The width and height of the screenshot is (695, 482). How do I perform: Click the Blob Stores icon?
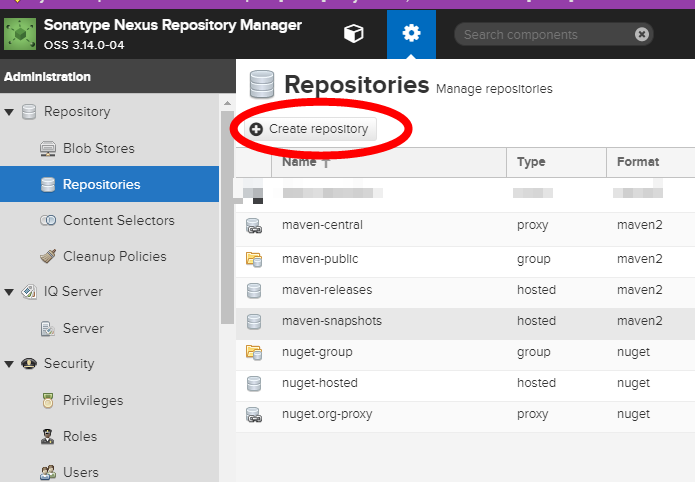[x=48, y=149]
